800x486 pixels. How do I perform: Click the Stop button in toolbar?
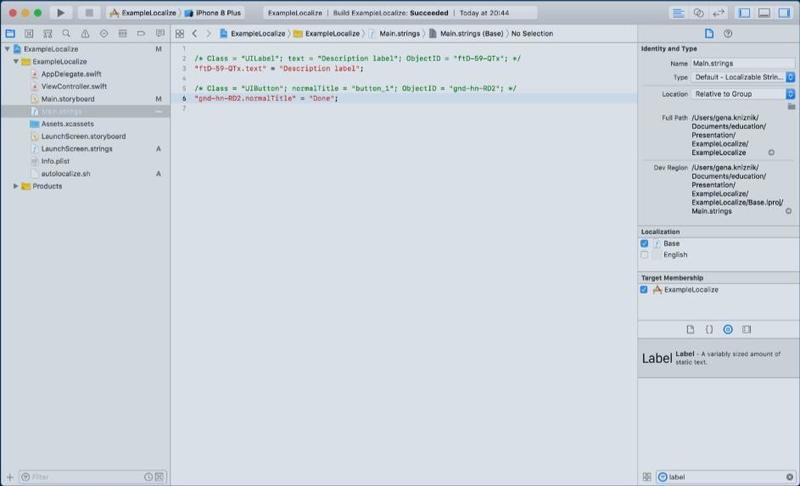coord(88,13)
